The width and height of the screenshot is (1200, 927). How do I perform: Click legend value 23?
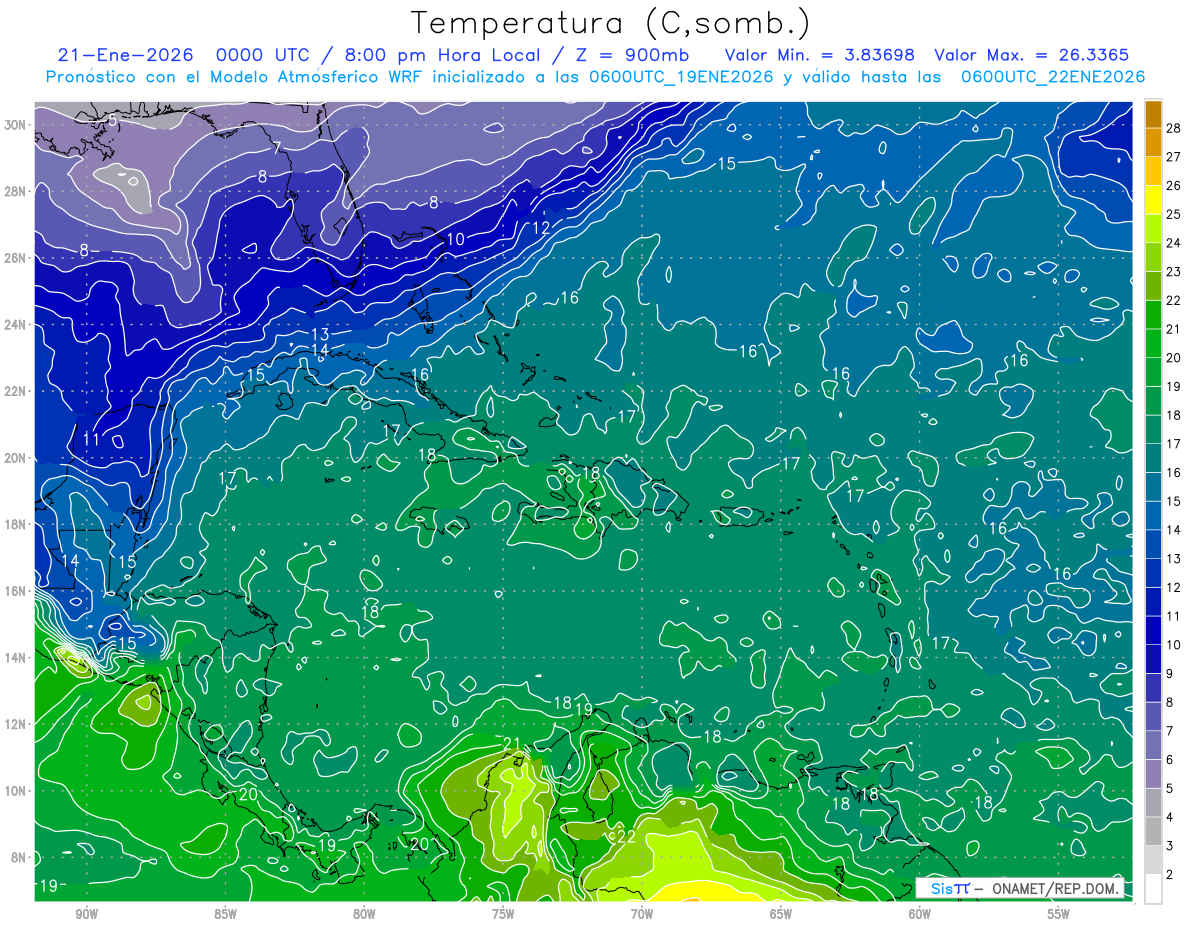click(1175, 272)
